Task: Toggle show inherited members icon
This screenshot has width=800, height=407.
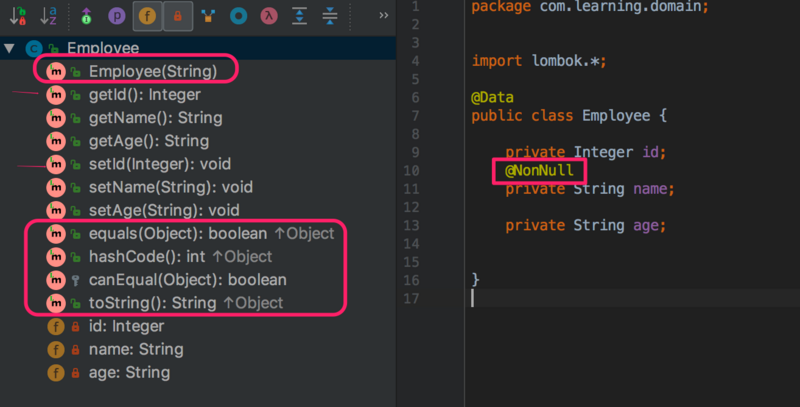Action: pyautogui.click(x=86, y=16)
